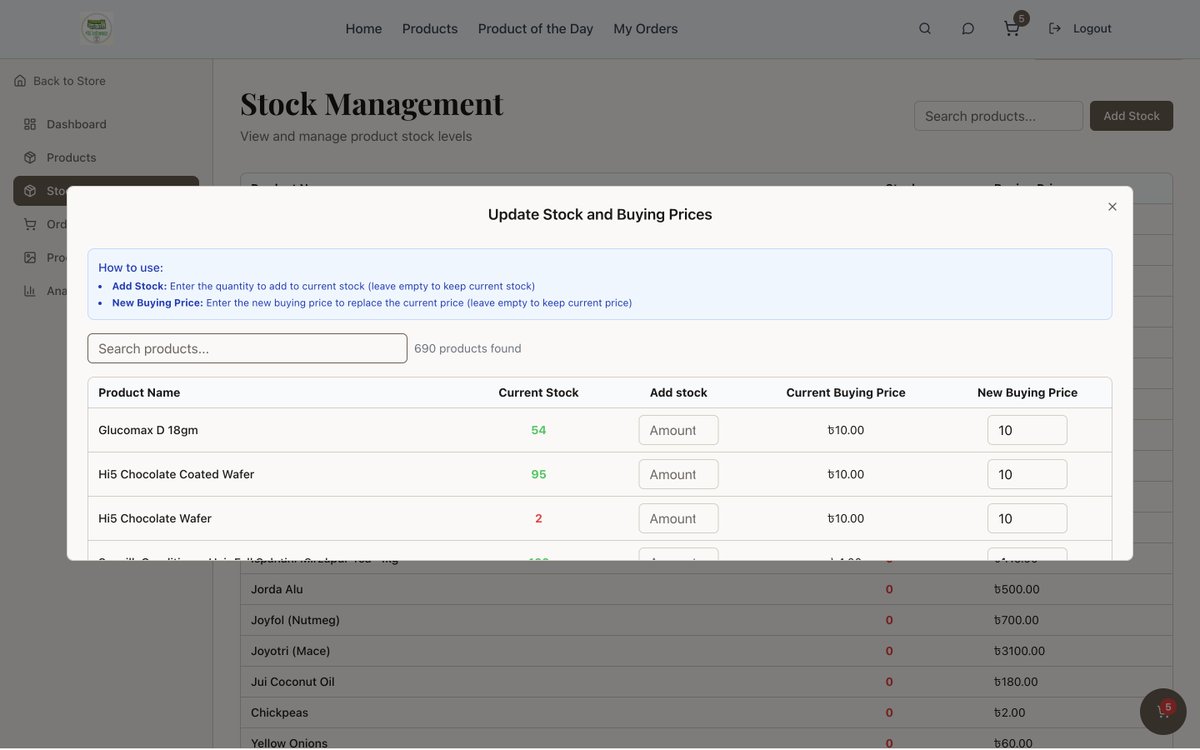Click the Hi5 Chocolate Wafer product name
Image resolution: width=1200 pixels, height=750 pixels.
(x=155, y=518)
